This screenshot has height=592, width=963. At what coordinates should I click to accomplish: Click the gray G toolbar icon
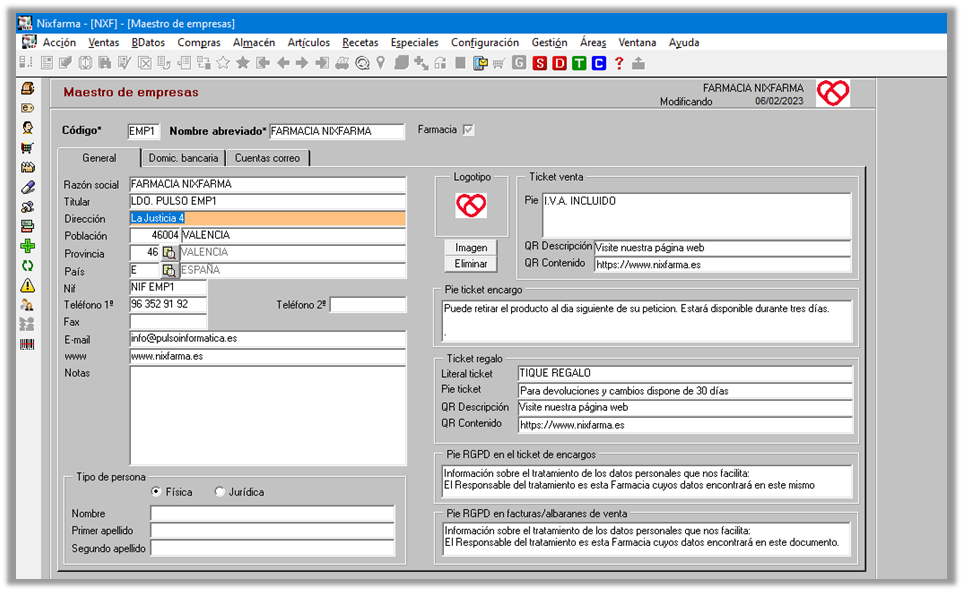click(x=519, y=63)
